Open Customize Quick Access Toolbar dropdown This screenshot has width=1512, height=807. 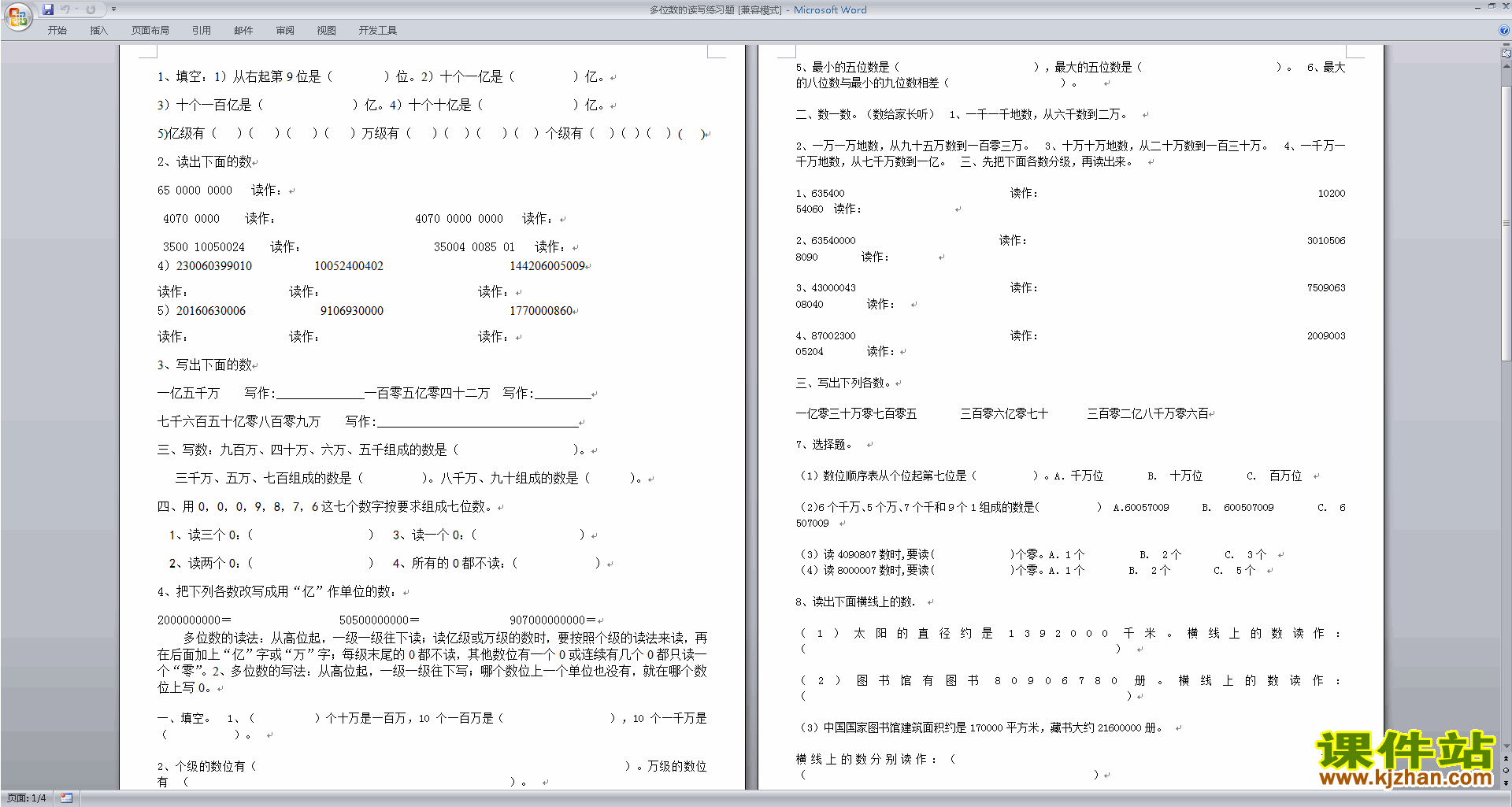(x=113, y=9)
